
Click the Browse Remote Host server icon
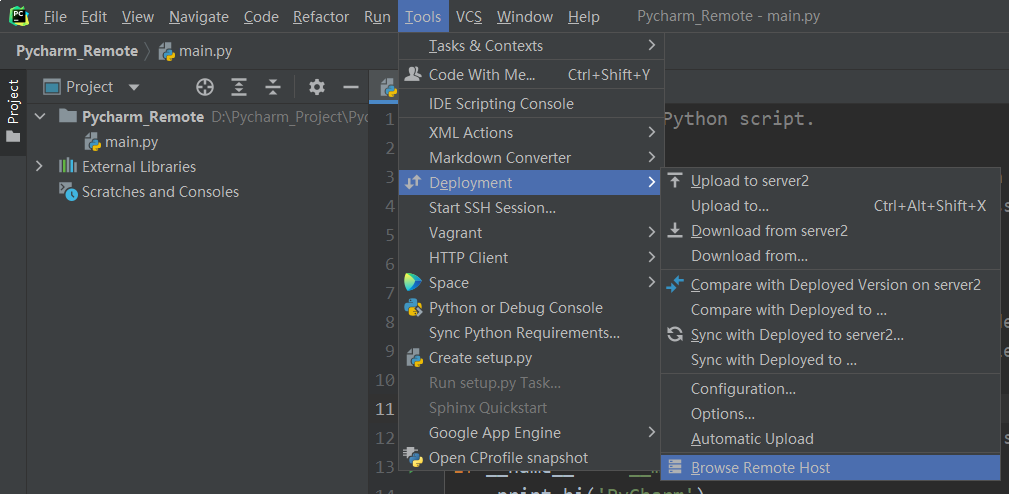(674, 467)
